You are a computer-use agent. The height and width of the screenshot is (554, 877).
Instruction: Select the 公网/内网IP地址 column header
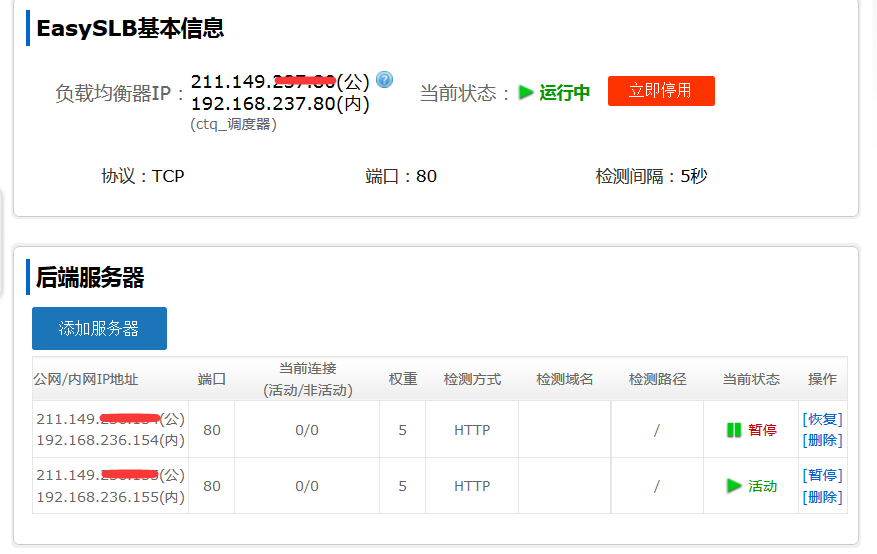86,380
